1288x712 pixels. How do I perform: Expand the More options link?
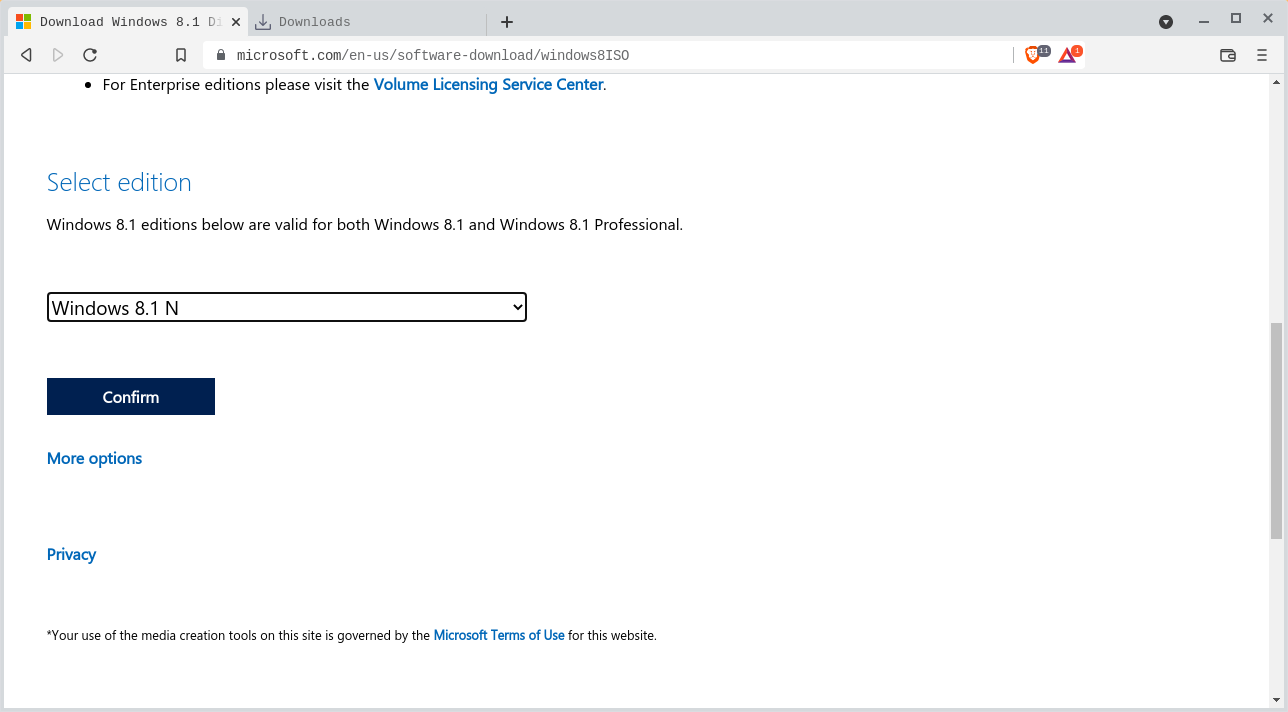94,458
